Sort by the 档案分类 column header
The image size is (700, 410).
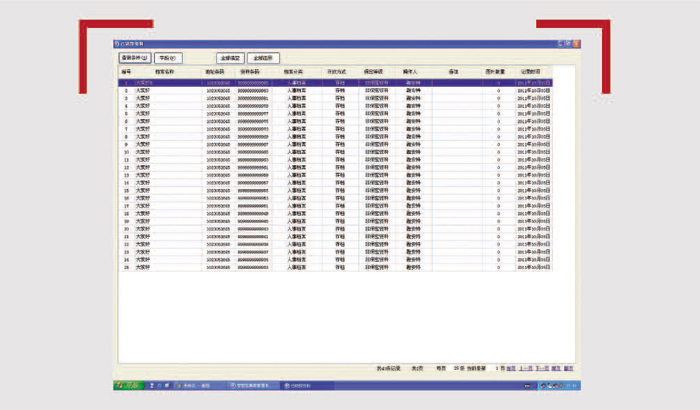[295, 72]
